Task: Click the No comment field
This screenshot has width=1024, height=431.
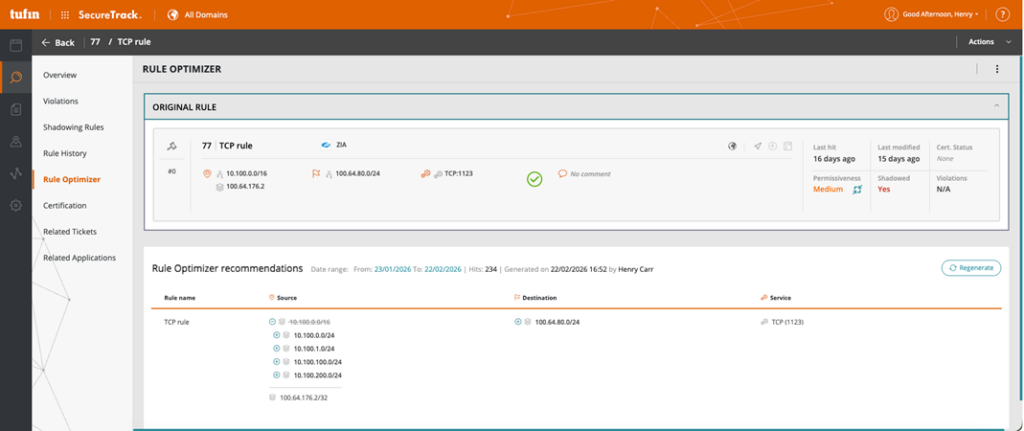Action: coord(589,174)
